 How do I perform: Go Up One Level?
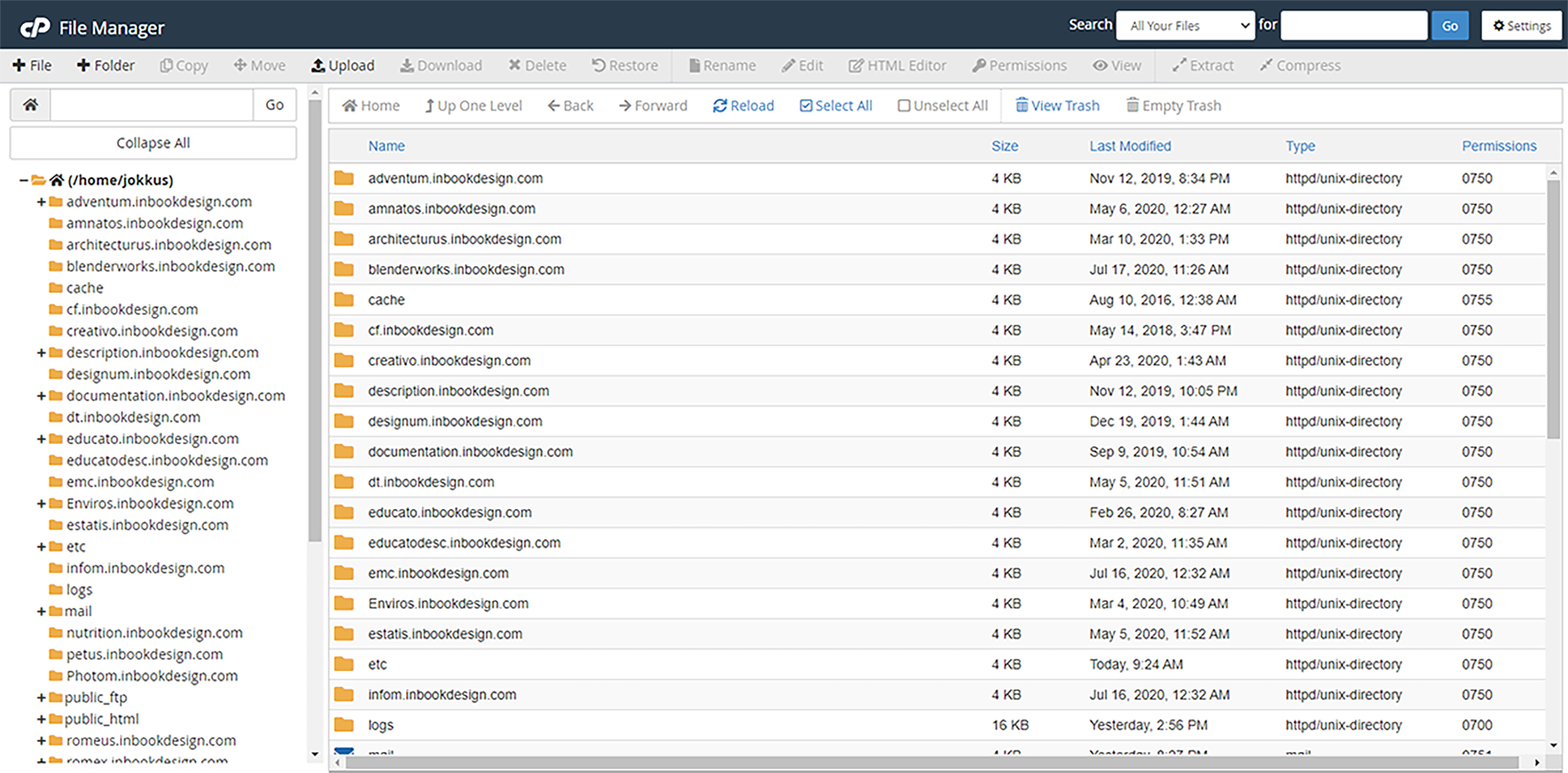coord(473,106)
